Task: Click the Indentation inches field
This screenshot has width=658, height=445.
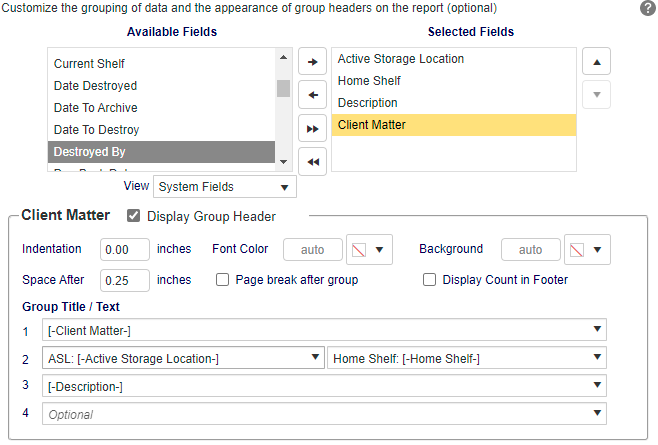Action: pos(125,249)
